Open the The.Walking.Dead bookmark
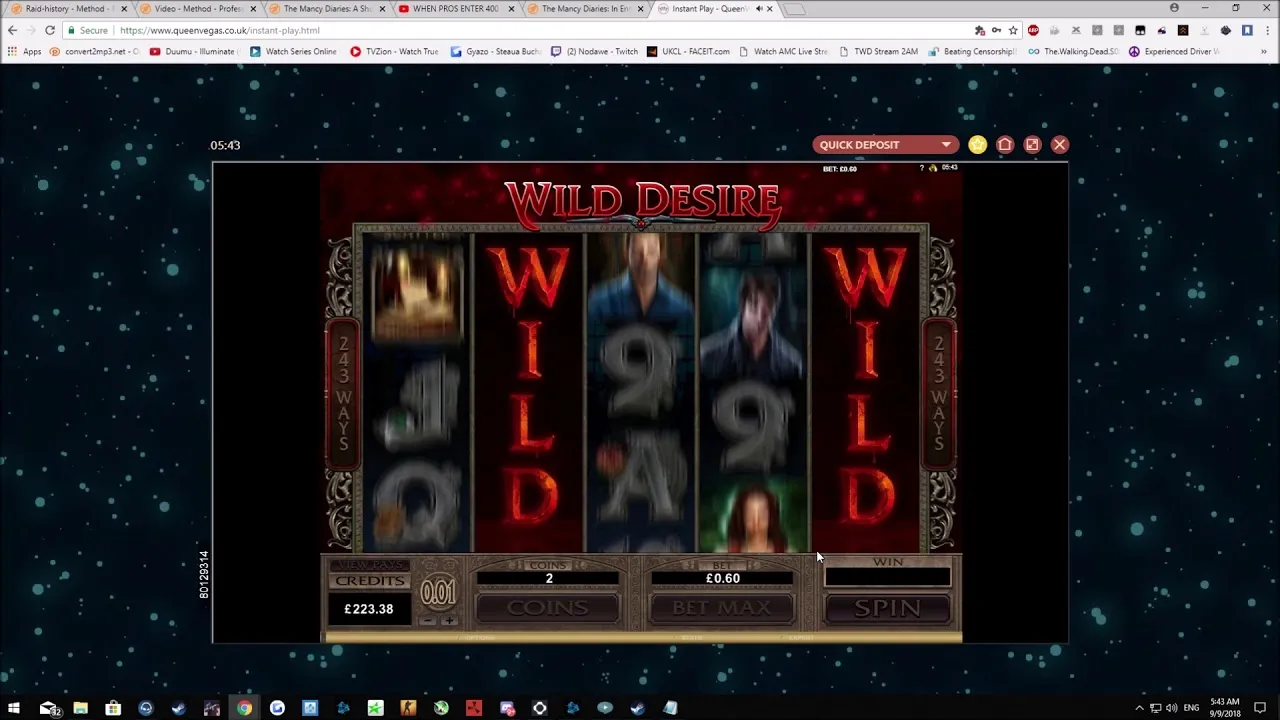 (1073, 51)
